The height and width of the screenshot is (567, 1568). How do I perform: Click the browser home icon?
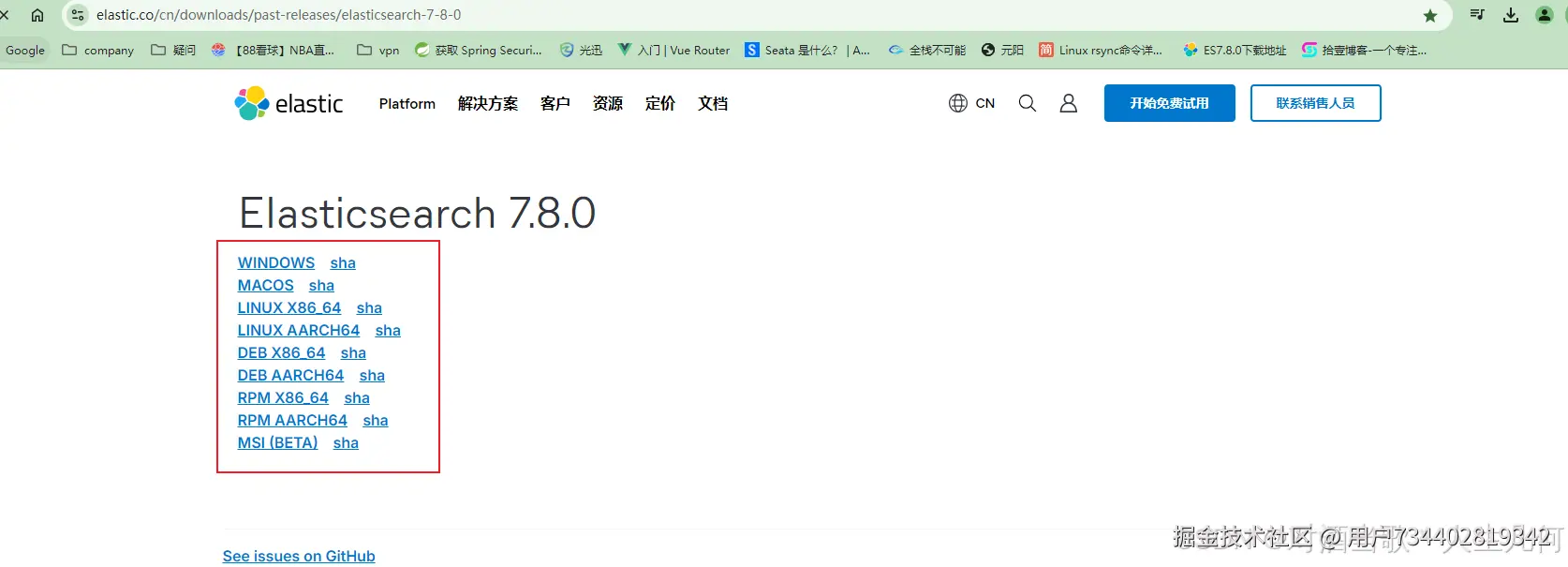coord(37,15)
